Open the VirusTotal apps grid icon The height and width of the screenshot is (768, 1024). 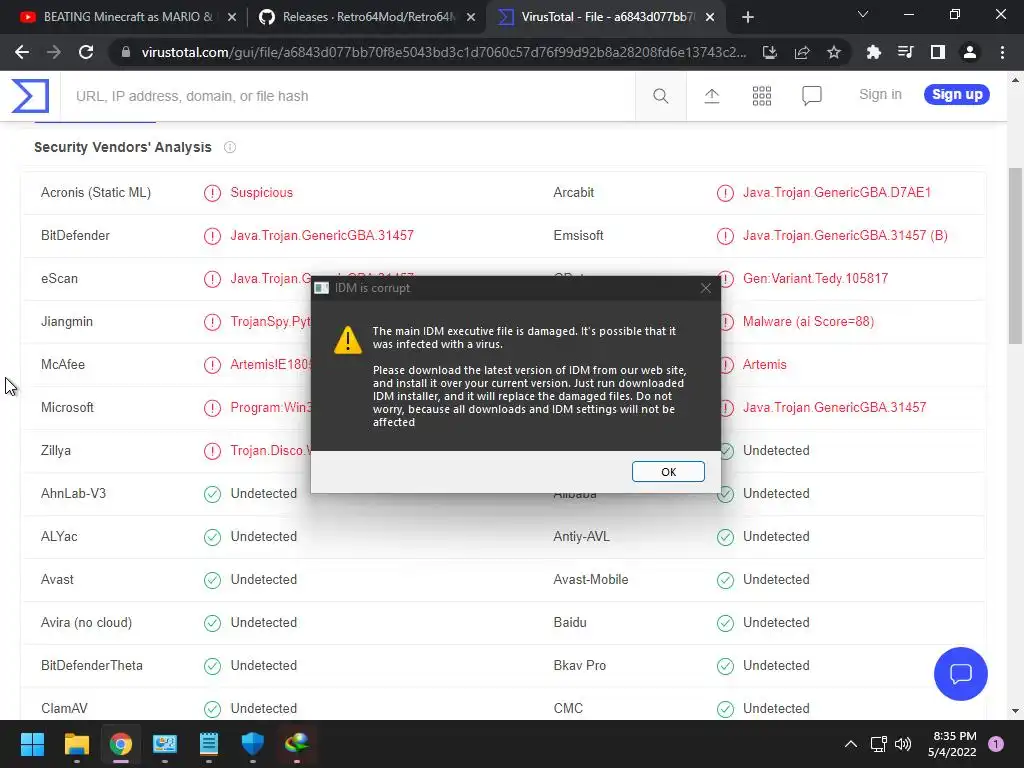point(761,96)
